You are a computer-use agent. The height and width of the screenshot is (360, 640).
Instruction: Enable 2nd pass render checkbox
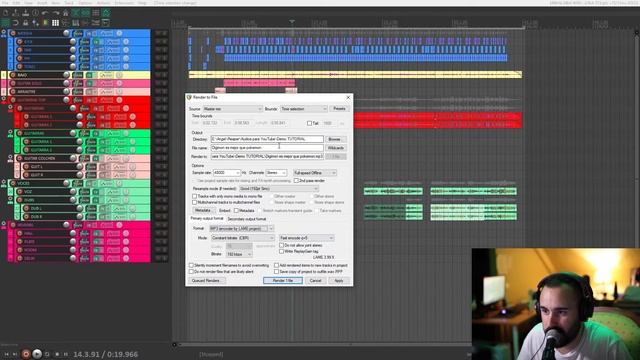click(x=296, y=180)
